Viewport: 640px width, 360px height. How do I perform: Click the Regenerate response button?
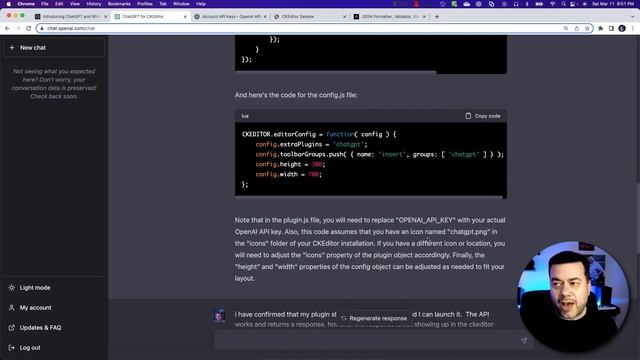tap(374, 318)
